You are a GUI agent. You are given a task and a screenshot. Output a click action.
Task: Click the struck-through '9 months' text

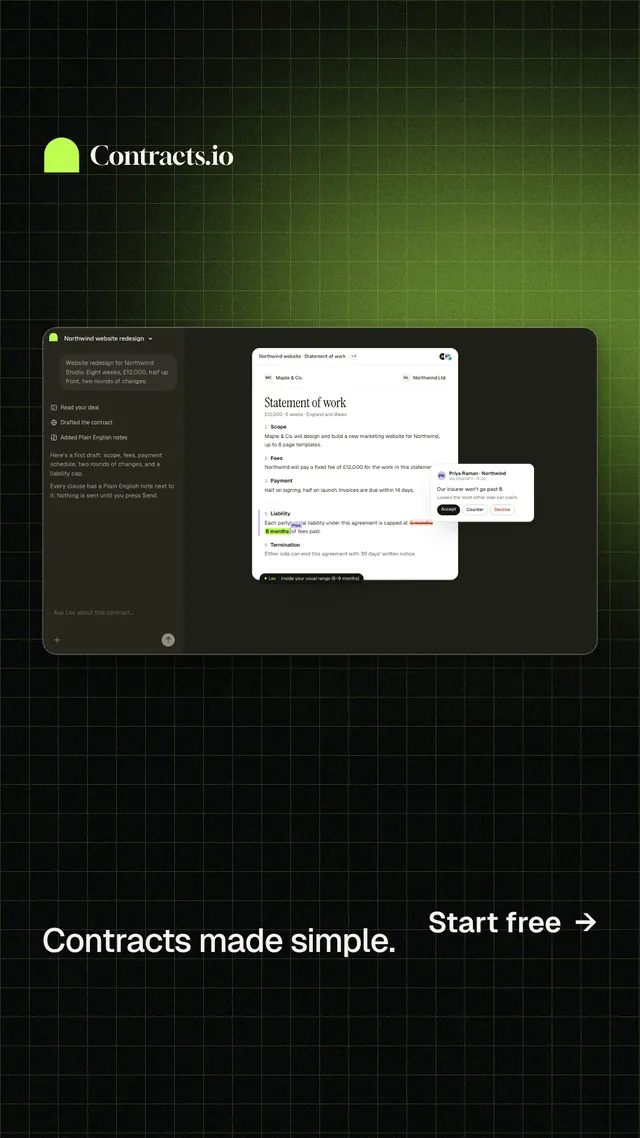click(x=421, y=523)
